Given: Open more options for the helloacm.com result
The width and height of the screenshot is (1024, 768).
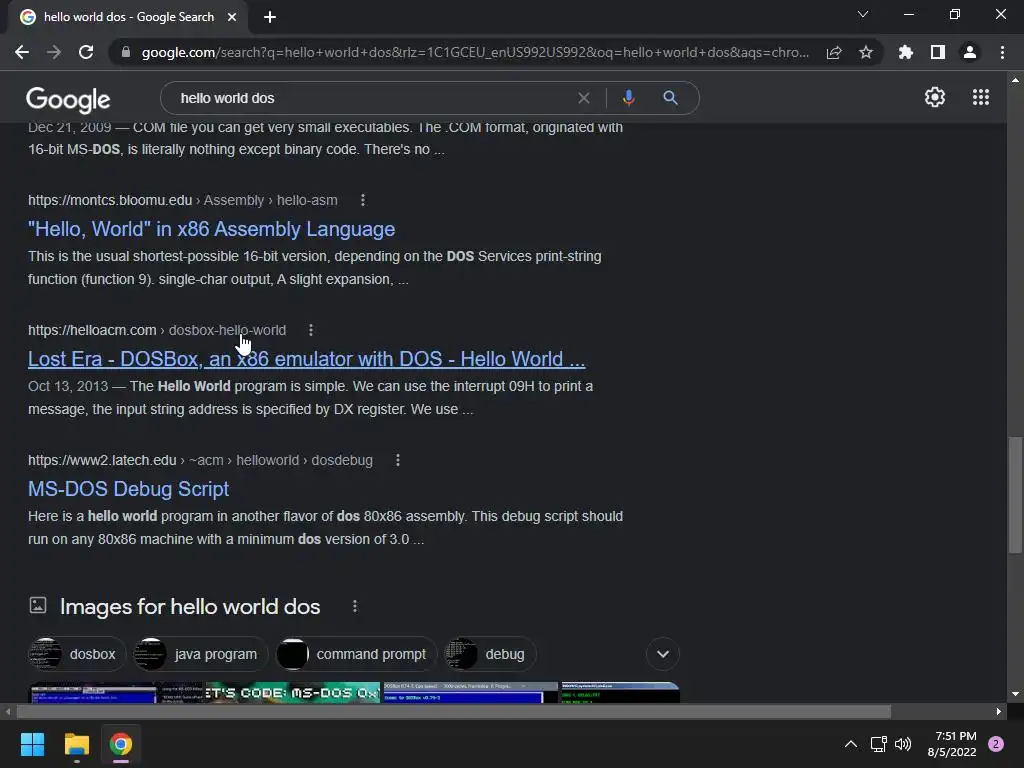Looking at the screenshot, I should (x=311, y=330).
